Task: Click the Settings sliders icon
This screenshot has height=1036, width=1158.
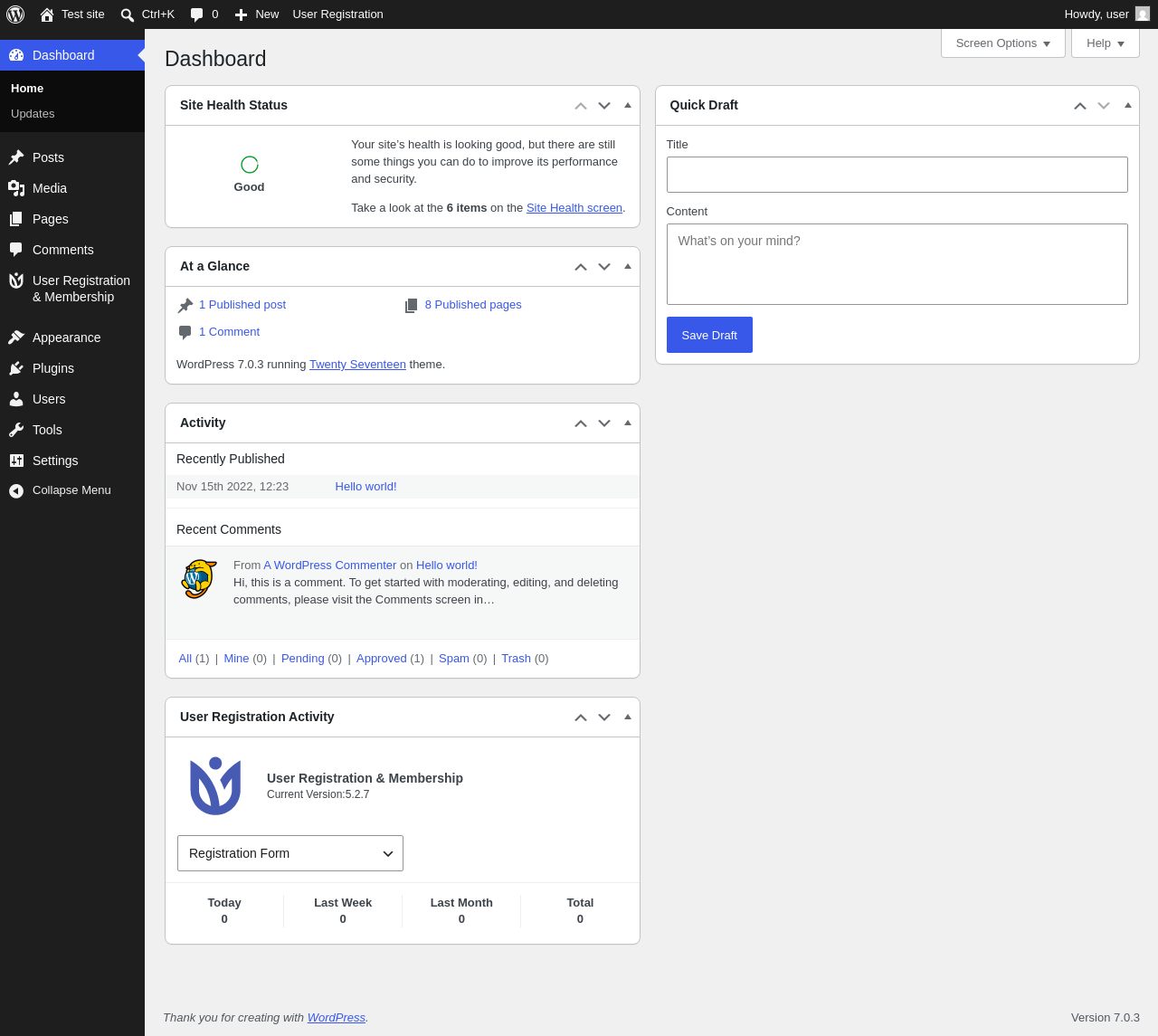Action: [x=16, y=461]
